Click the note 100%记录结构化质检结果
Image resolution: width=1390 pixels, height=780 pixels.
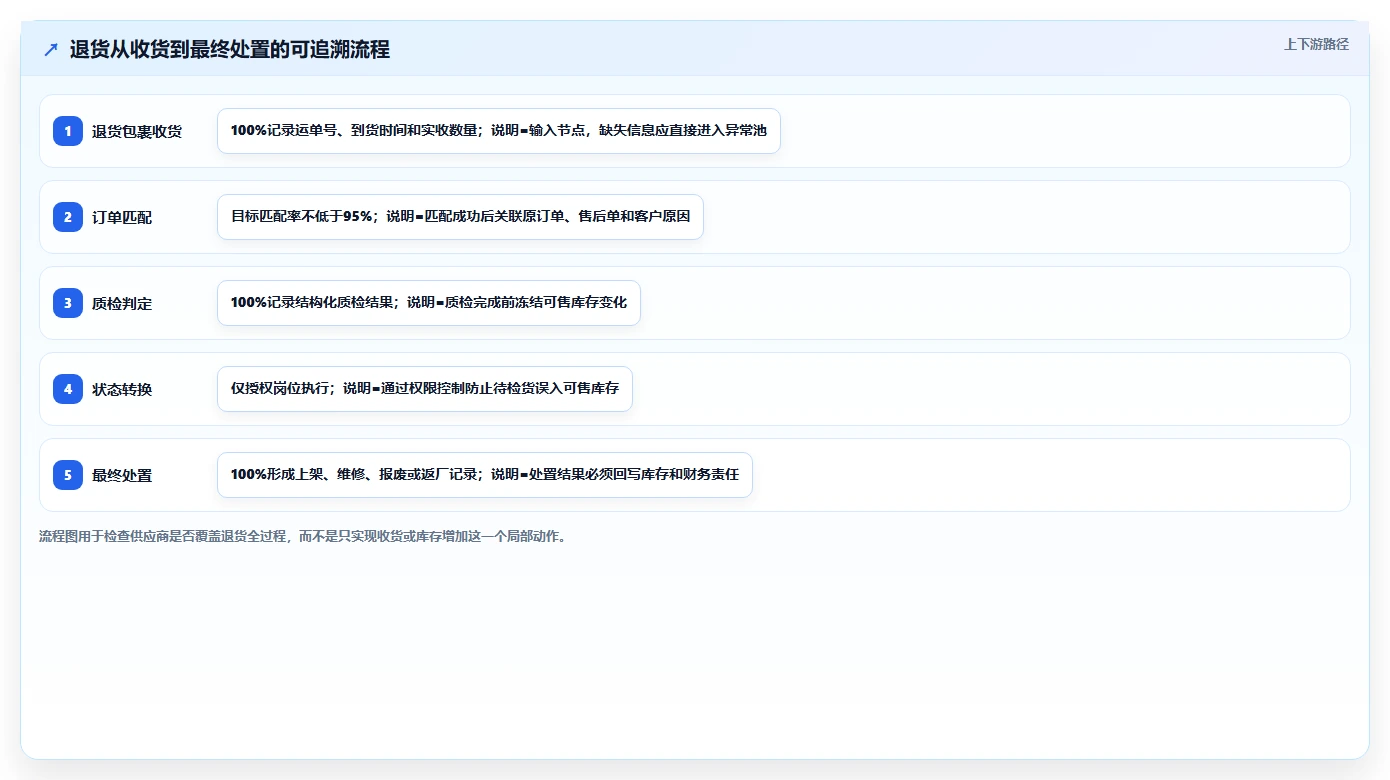point(429,303)
